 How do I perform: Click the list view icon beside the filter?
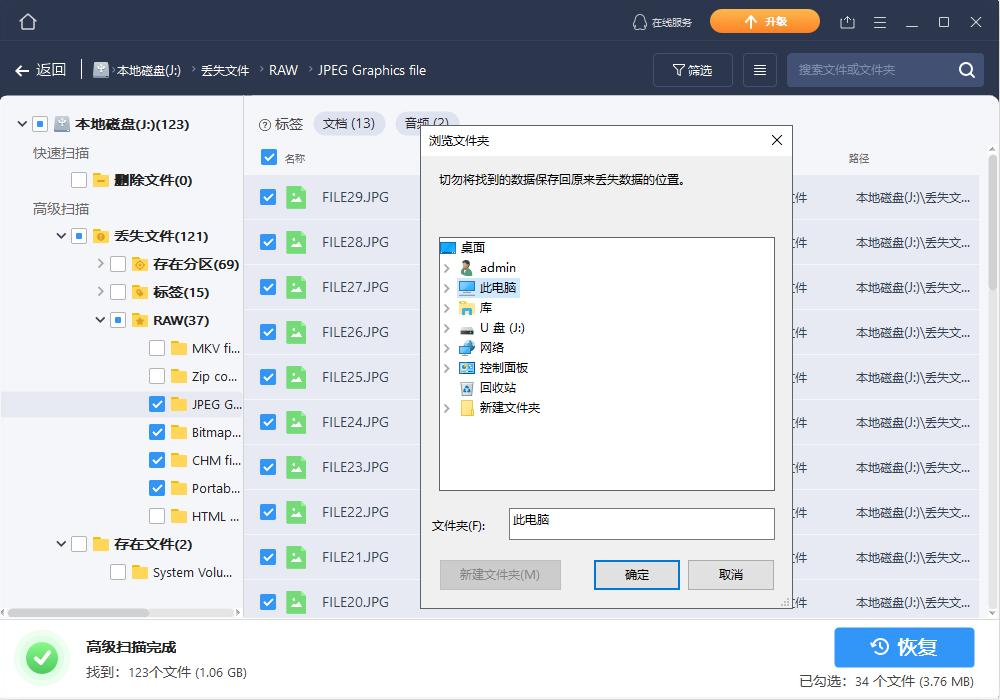[759, 69]
